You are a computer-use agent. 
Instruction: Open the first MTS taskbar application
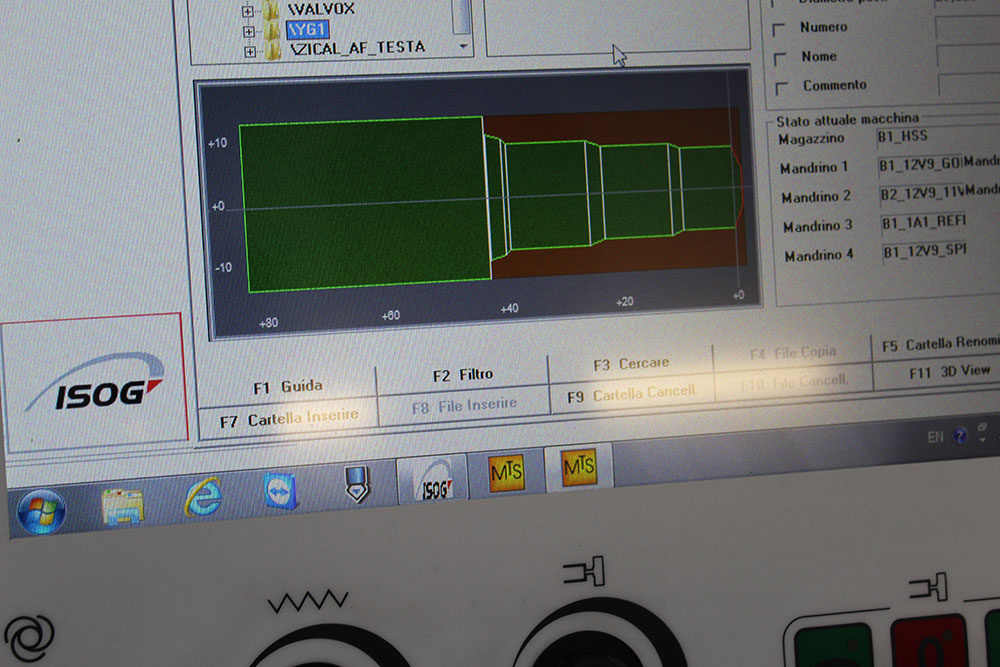coord(507,473)
